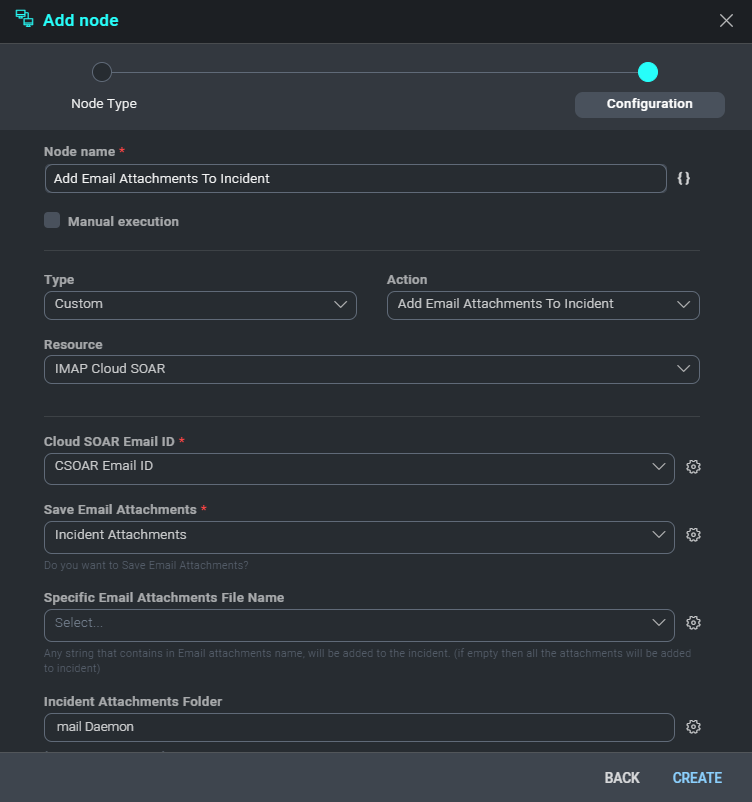Click gear icon beside Incident Attachments Folder
Viewport: 752px width, 802px height.
pos(693,727)
